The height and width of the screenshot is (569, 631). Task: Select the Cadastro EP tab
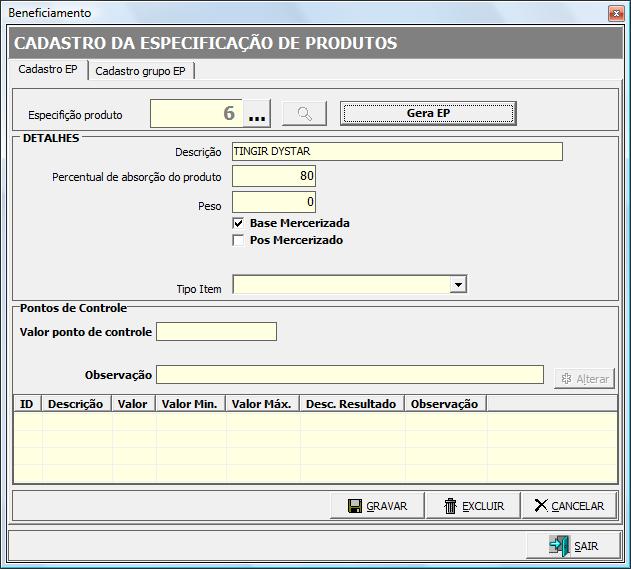pyautogui.click(x=47, y=70)
